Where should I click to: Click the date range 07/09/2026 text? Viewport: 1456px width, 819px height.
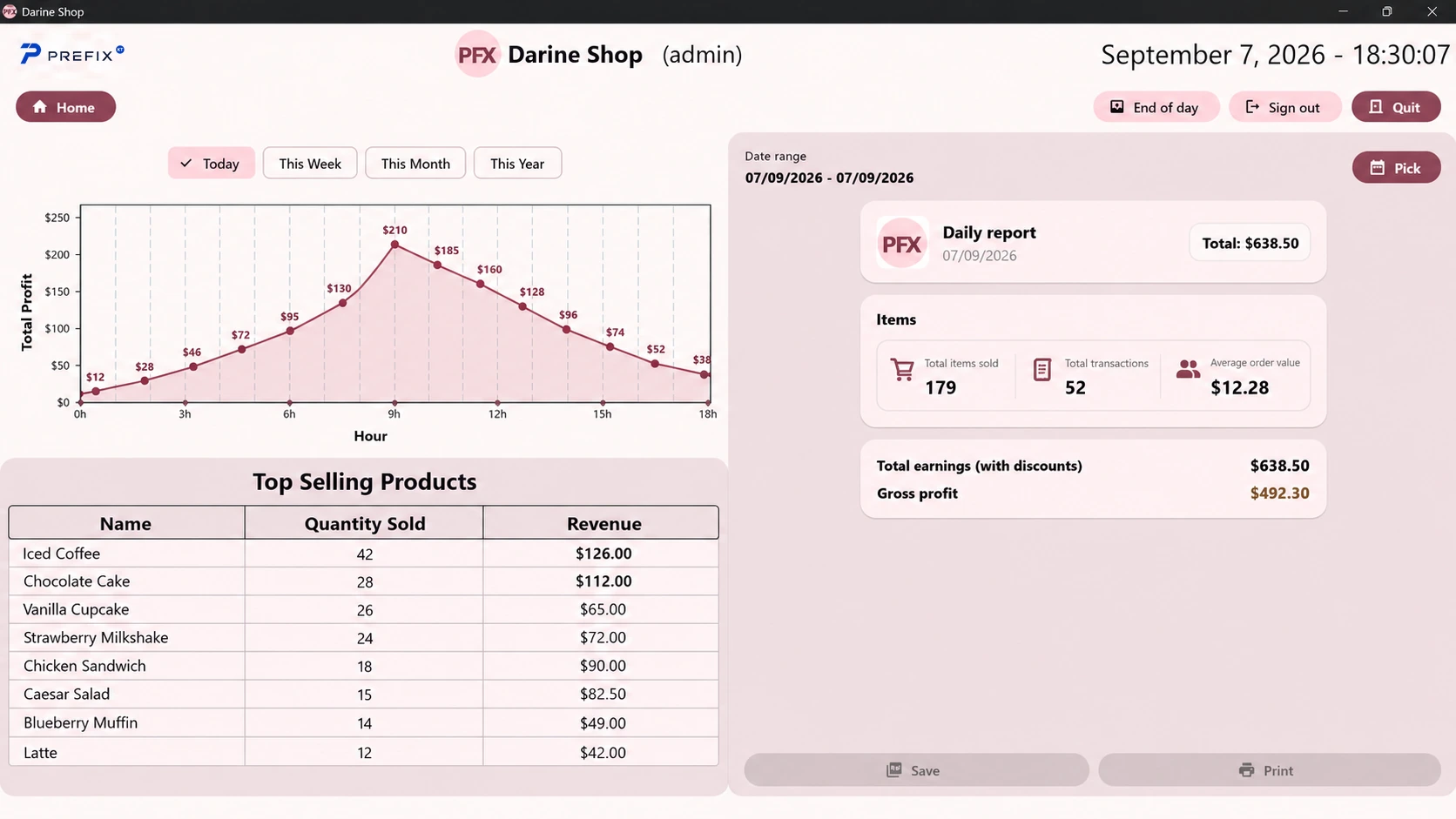click(x=829, y=178)
